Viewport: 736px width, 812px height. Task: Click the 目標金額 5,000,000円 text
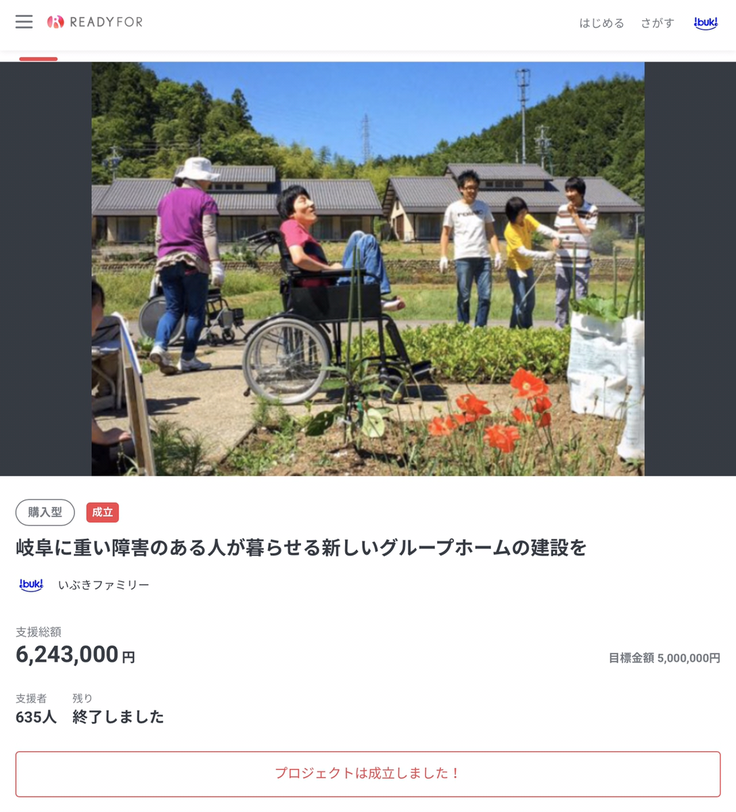point(664,658)
